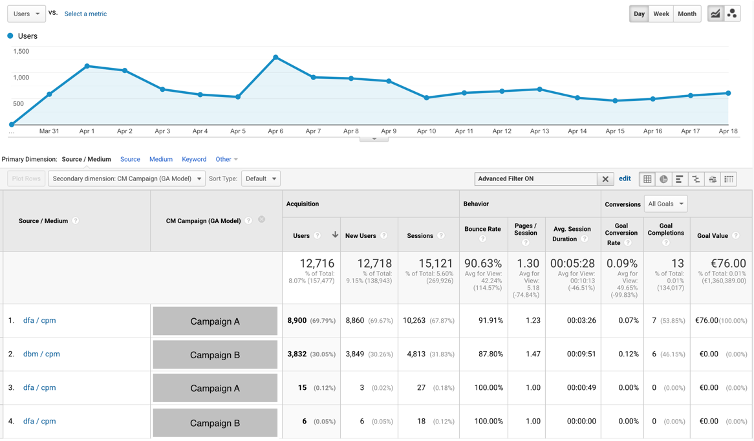
Task: Switch primary dimension to Keyword
Action: (x=194, y=159)
